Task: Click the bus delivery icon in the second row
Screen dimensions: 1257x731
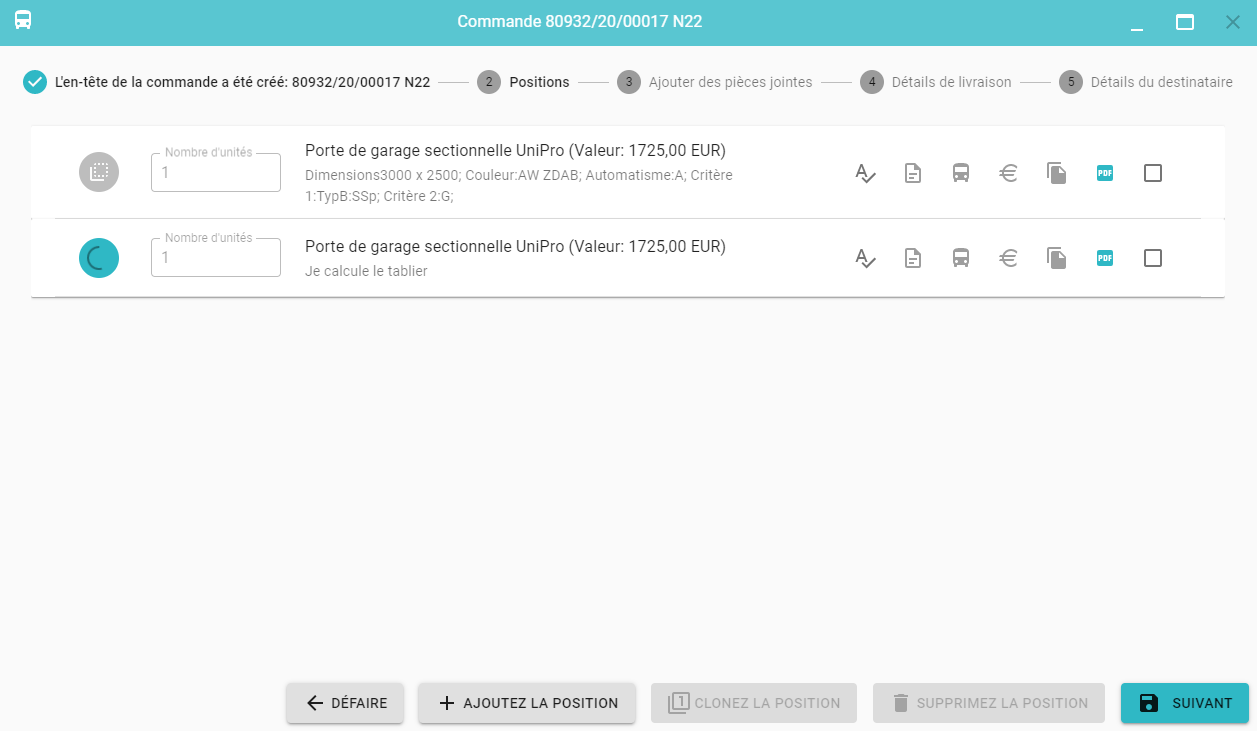Action: pos(961,258)
